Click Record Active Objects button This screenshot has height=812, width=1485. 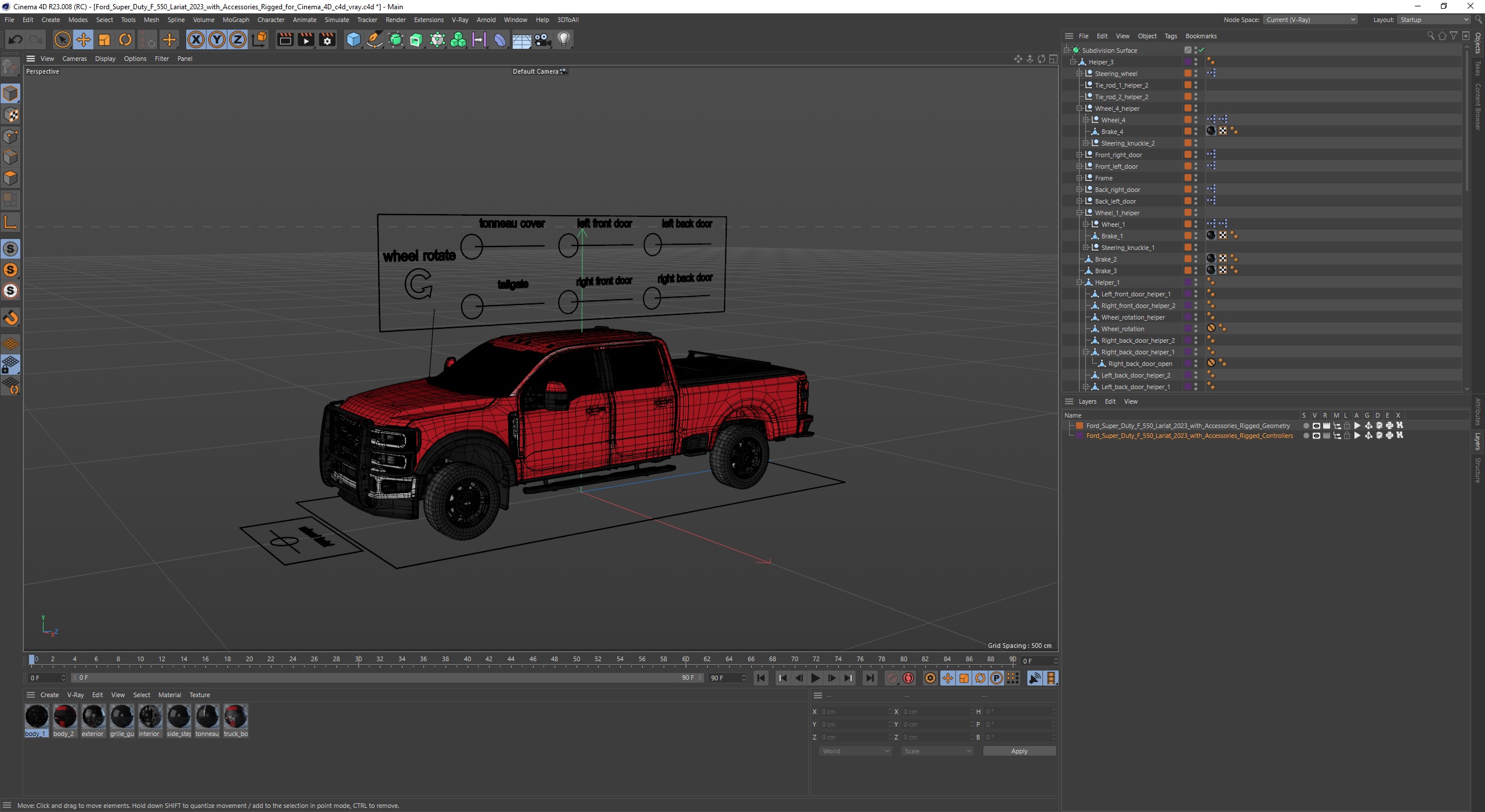[892, 678]
